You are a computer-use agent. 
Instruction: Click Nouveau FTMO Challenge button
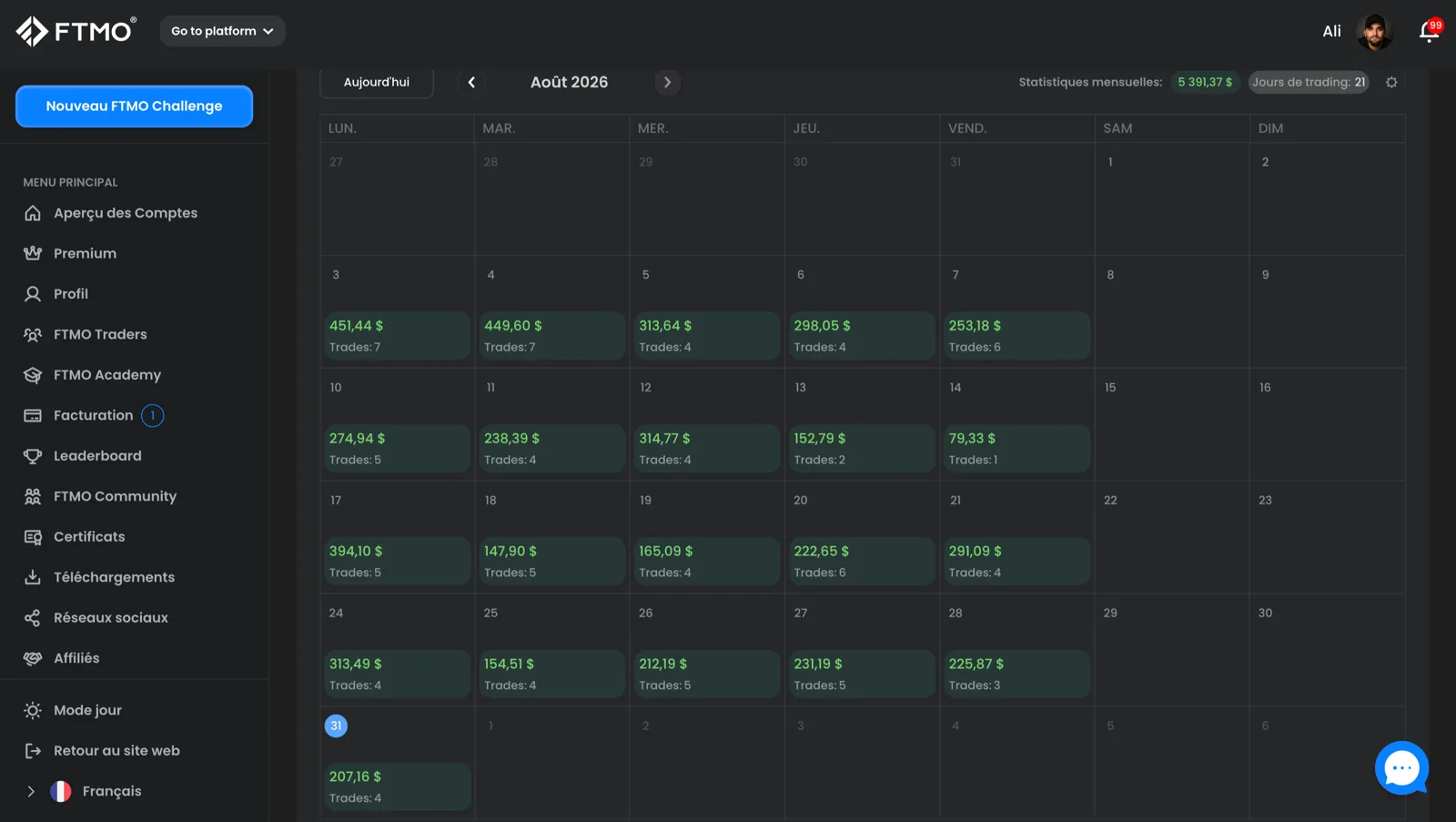pos(134,107)
